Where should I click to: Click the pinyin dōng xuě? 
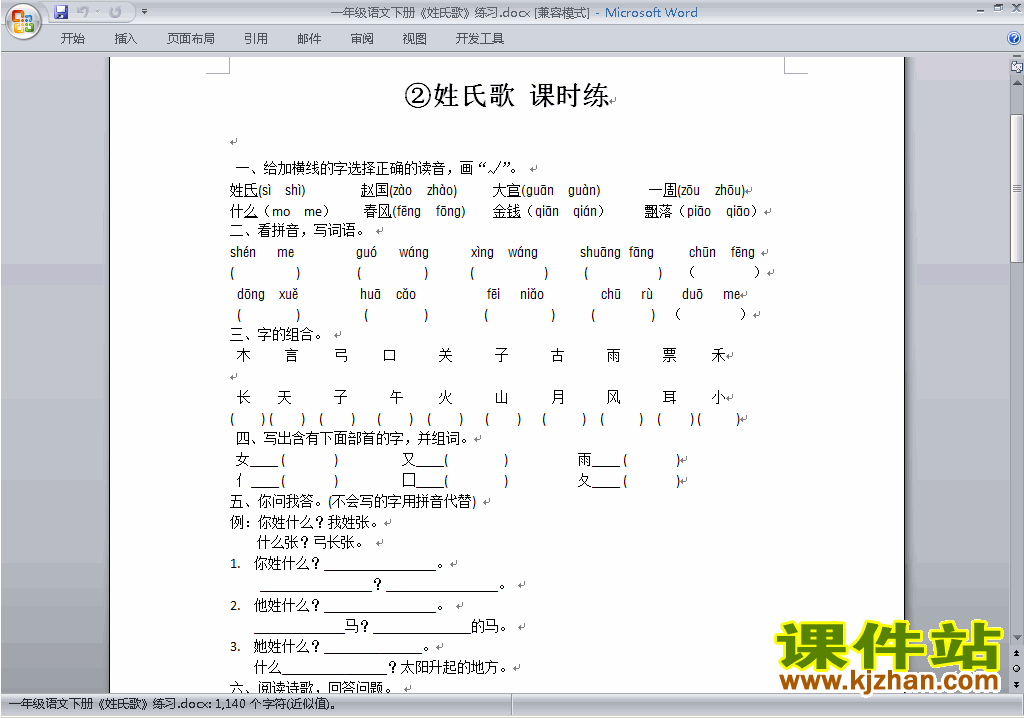pos(267,294)
